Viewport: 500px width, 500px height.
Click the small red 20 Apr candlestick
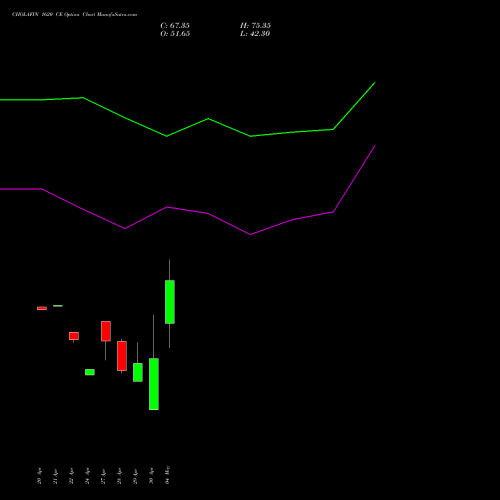point(42,308)
